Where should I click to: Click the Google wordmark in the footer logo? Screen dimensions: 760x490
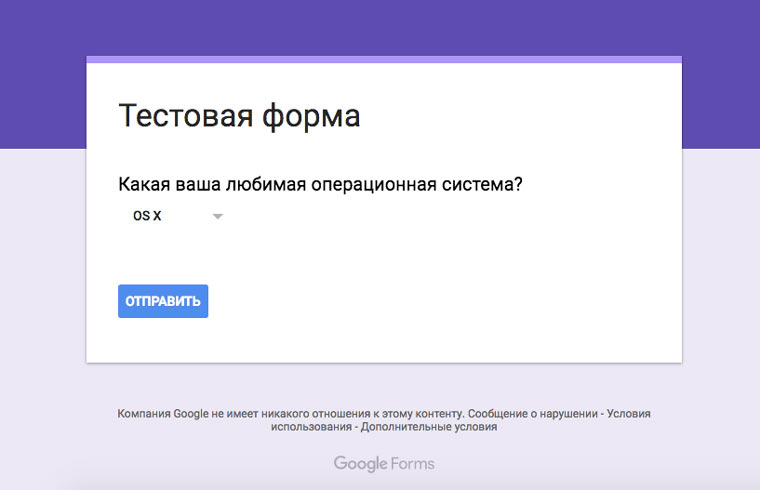360,464
